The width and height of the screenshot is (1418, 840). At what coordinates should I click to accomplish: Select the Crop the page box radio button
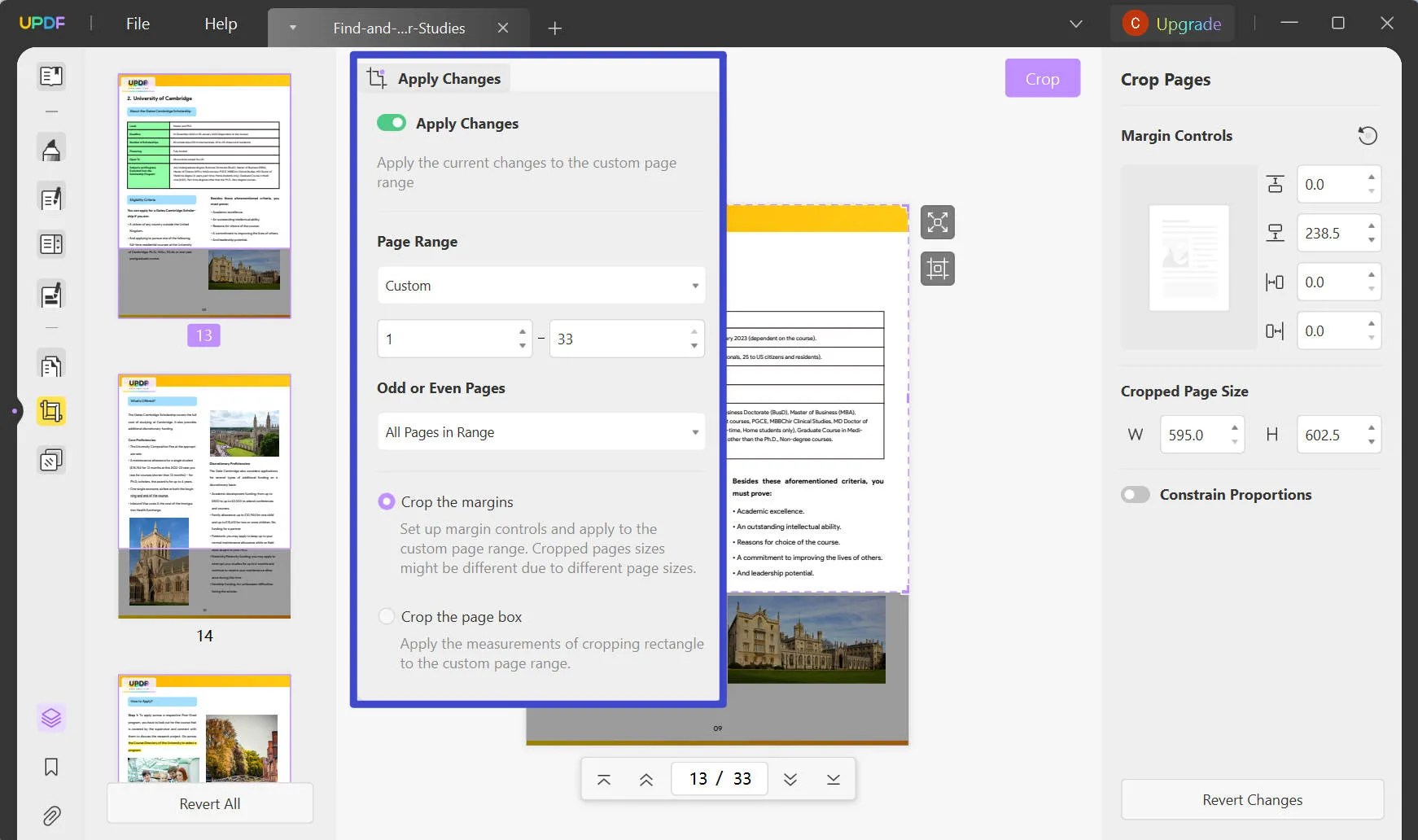click(386, 616)
